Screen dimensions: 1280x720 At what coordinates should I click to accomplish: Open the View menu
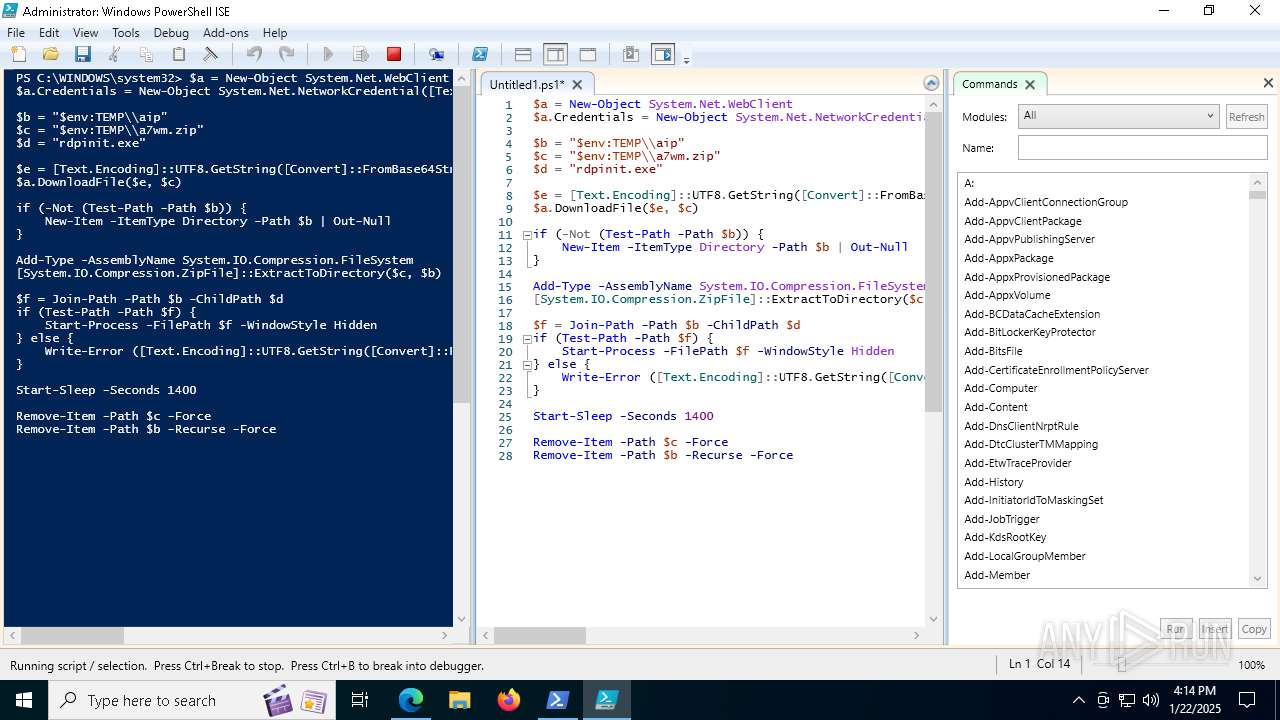tap(86, 33)
